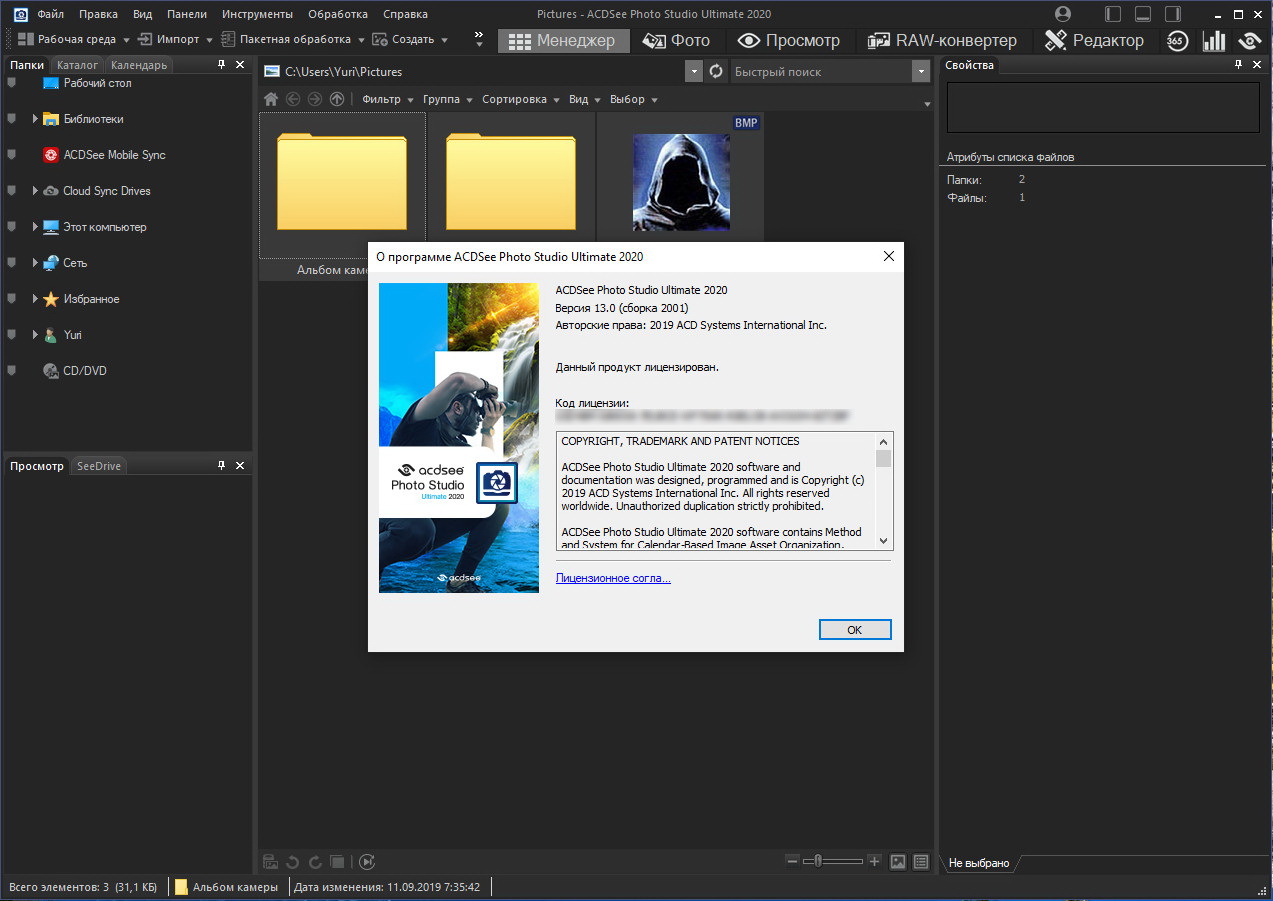
Task: Expand the Этот компьютер node
Action: coord(35,227)
